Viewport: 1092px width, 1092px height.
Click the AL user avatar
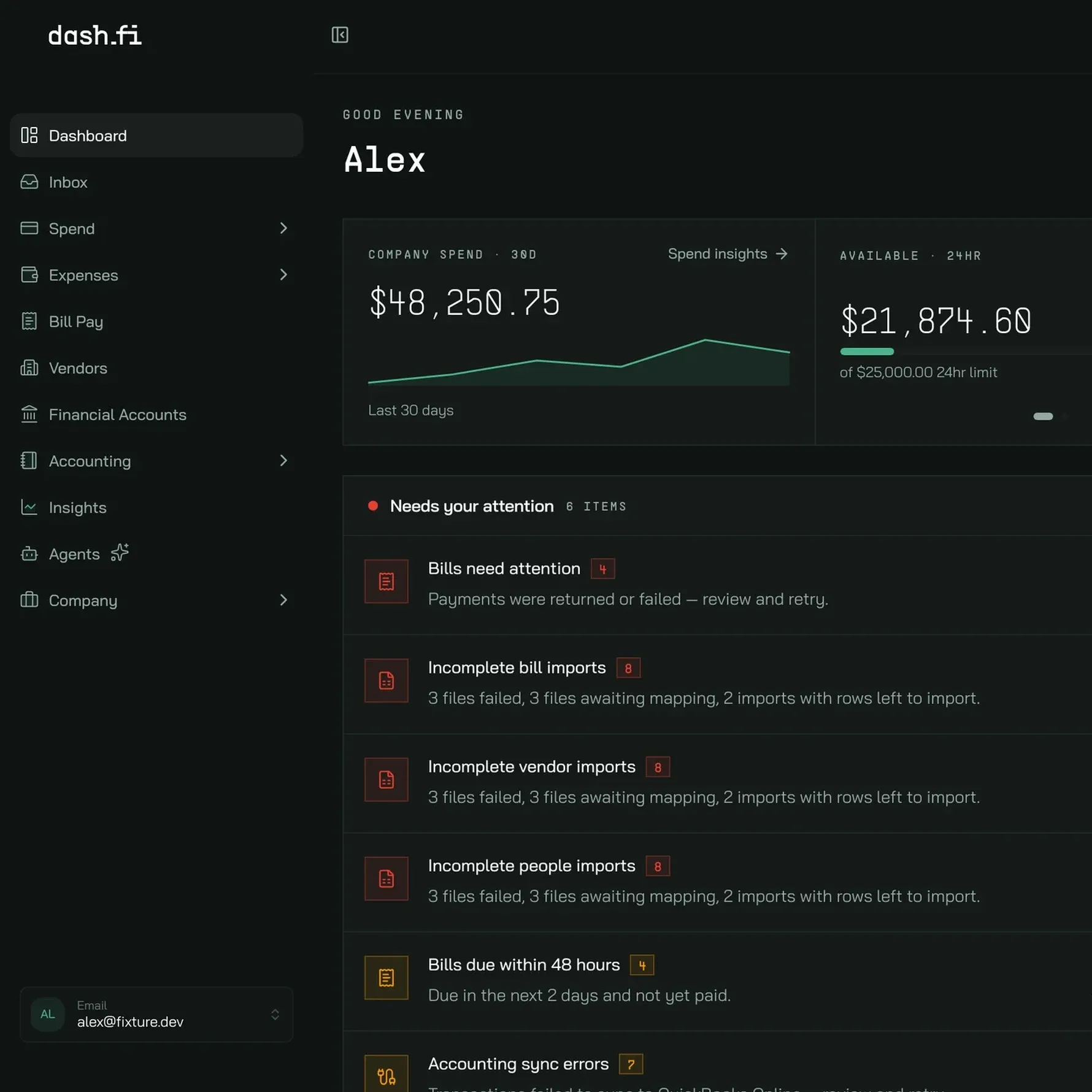[x=48, y=1014]
